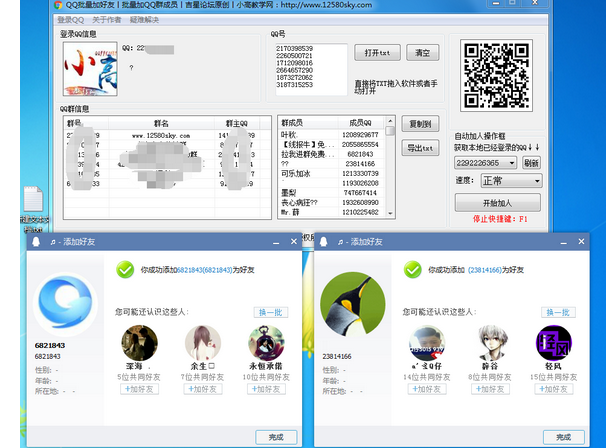This screenshot has height=448, width=606.
Task: Open the logged-in QQ number dropdown
Action: pyautogui.click(x=485, y=163)
